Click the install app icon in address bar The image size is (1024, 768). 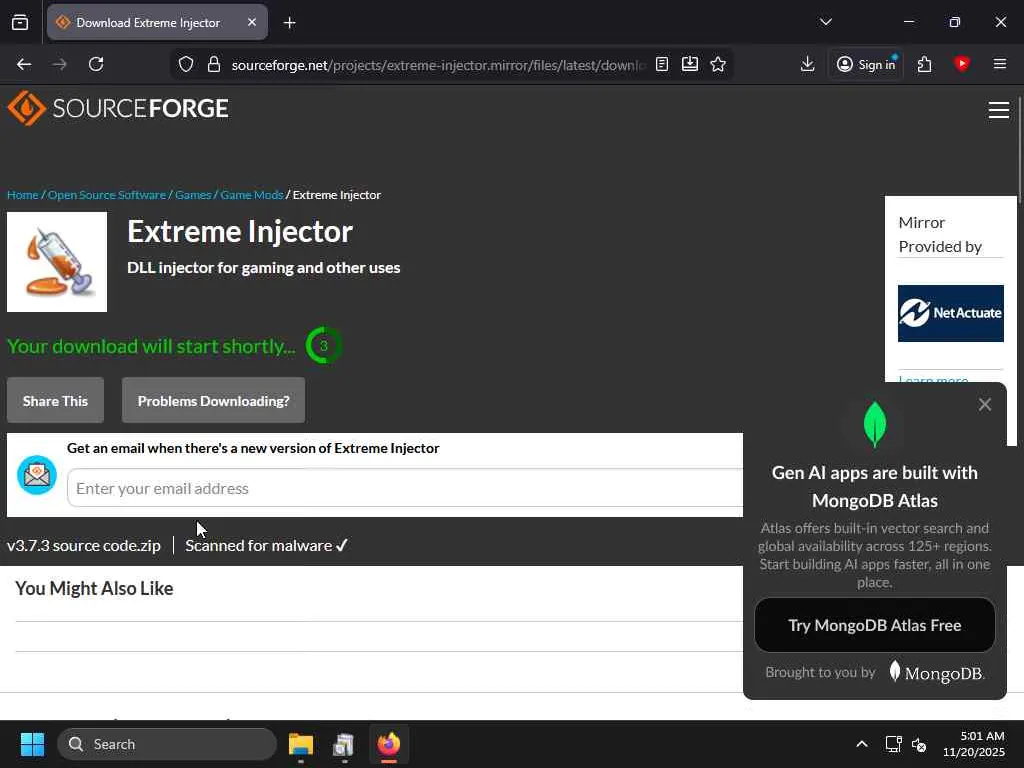pyautogui.click(x=690, y=64)
